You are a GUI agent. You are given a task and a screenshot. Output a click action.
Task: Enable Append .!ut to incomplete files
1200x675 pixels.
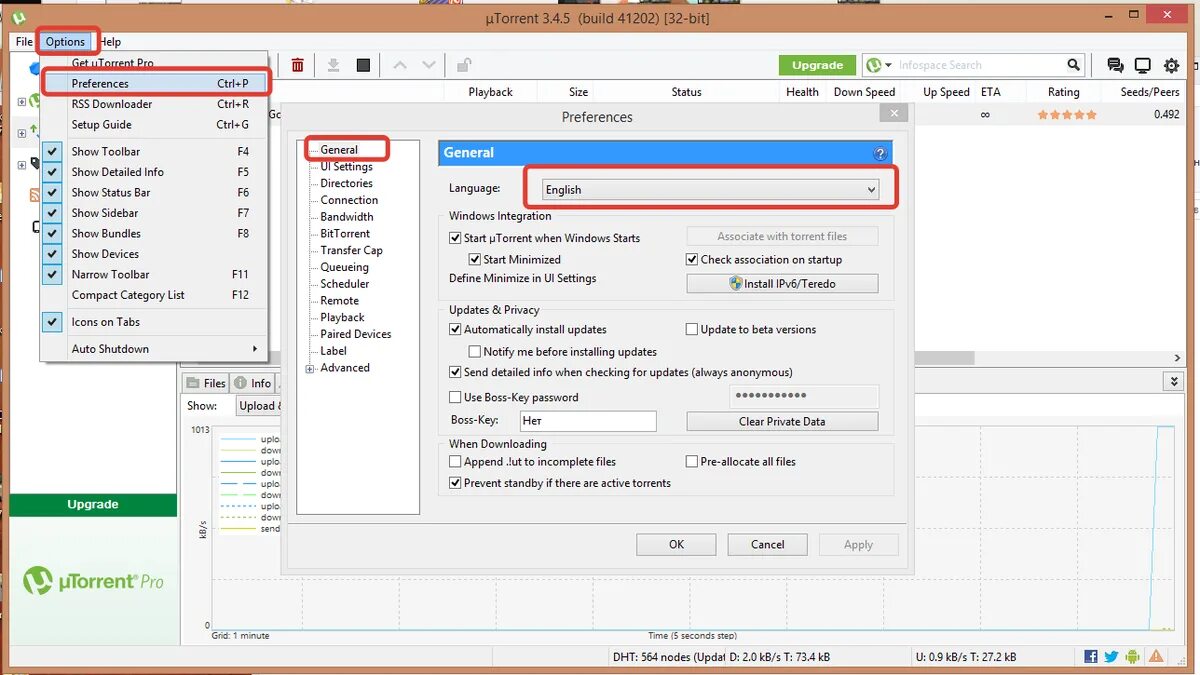point(455,462)
